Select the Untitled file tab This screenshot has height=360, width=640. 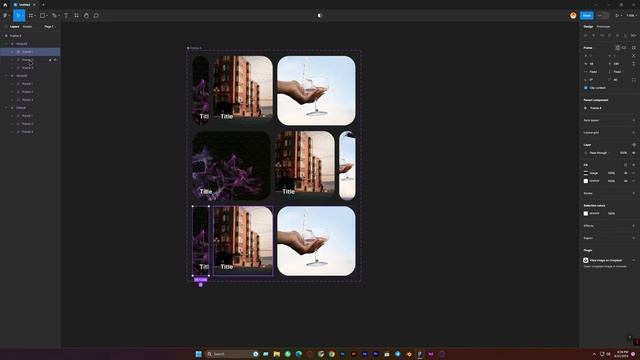point(24,4)
